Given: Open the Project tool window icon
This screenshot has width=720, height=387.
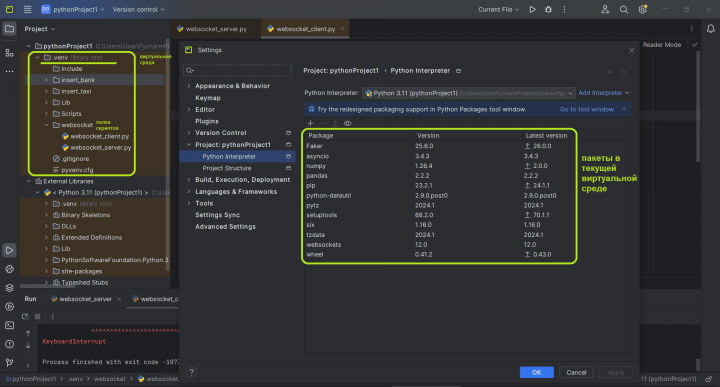Looking at the screenshot, I should (x=9, y=29).
